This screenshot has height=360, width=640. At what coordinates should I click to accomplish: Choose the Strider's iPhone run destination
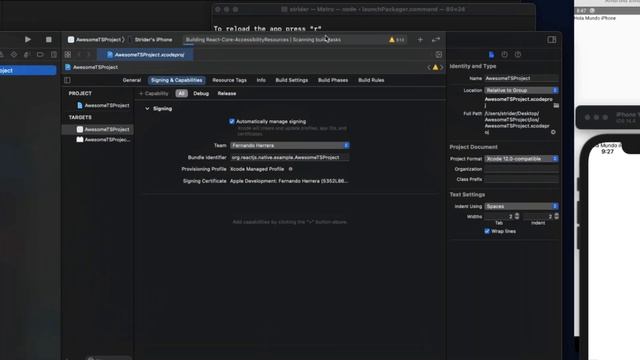(x=153, y=40)
